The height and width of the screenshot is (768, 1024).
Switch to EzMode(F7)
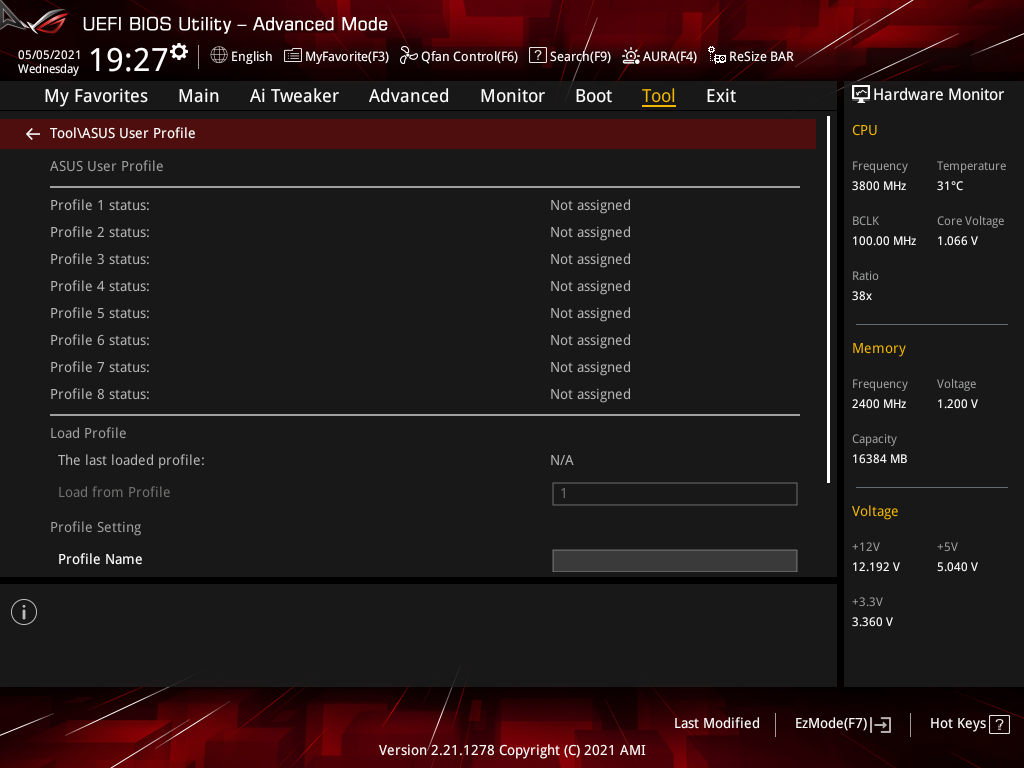[842, 724]
